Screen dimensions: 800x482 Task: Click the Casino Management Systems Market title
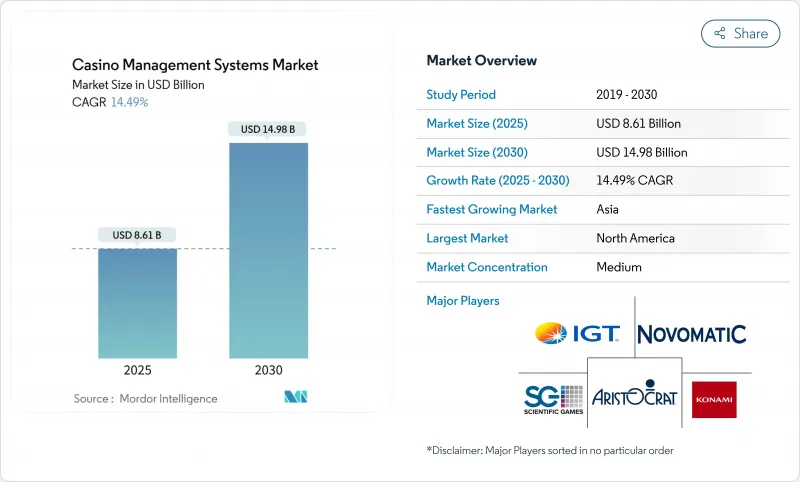tap(195, 65)
